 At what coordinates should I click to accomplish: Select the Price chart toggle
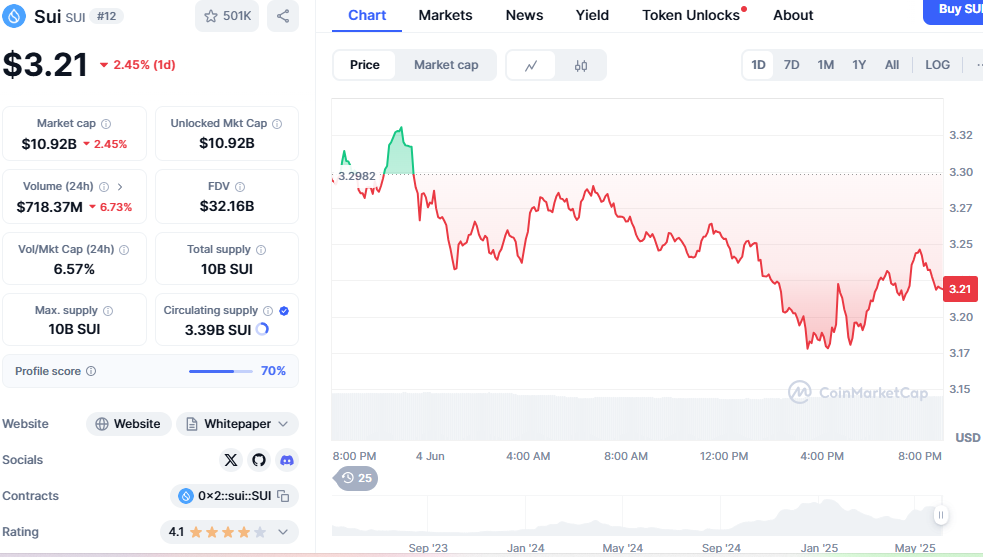click(x=364, y=65)
